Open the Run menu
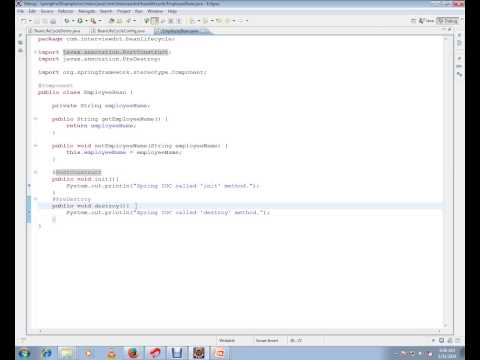480x360 pixels. click(139, 11)
